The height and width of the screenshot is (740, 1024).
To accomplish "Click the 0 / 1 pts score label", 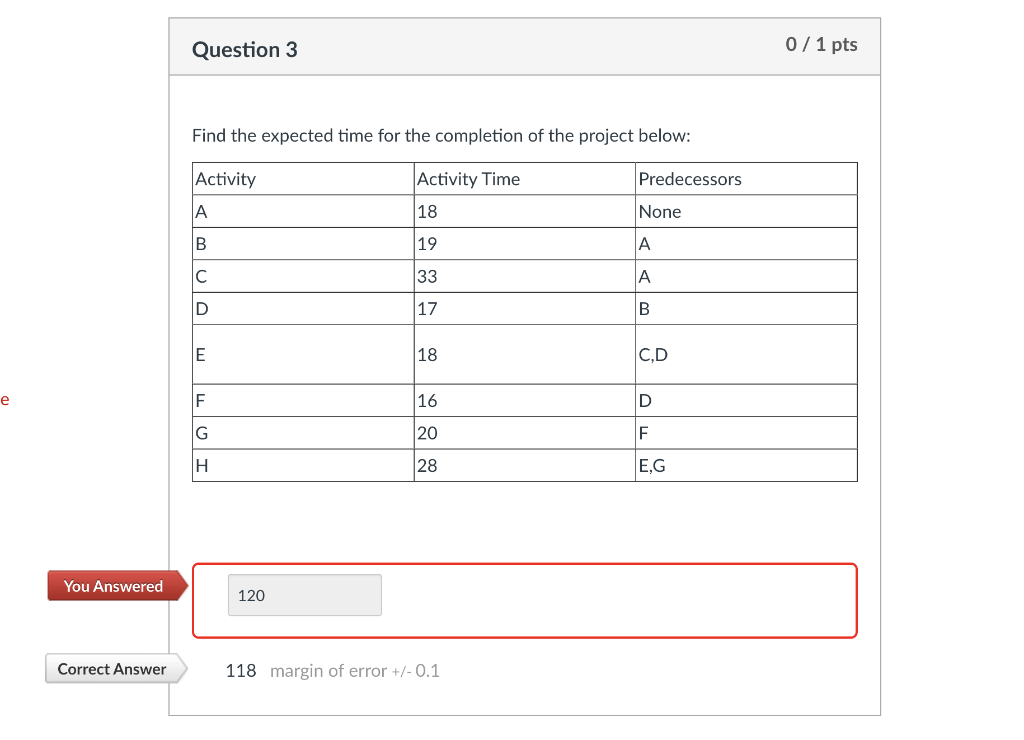I will 820,44.
